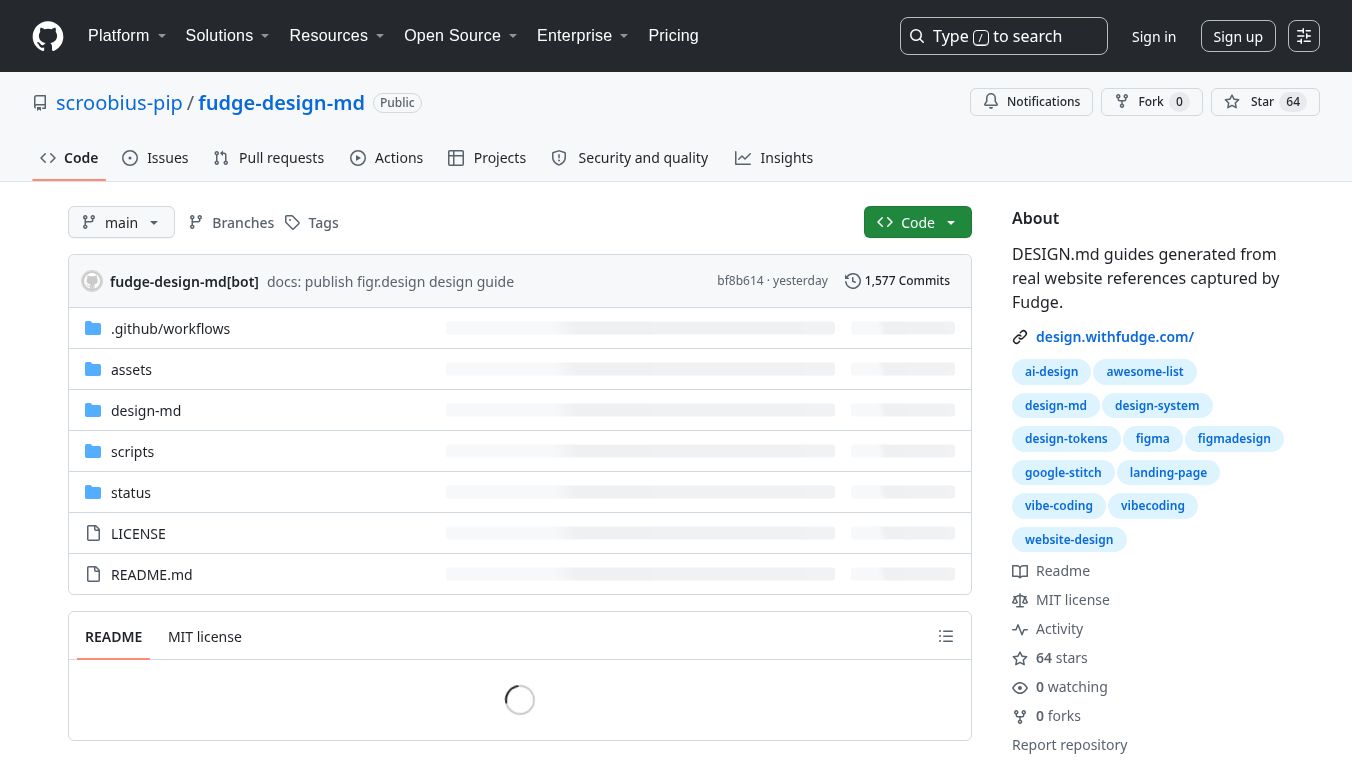Image resolution: width=1352 pixels, height=760 pixels.
Task: Click the history clock icon beside commits
Action: tap(853, 281)
